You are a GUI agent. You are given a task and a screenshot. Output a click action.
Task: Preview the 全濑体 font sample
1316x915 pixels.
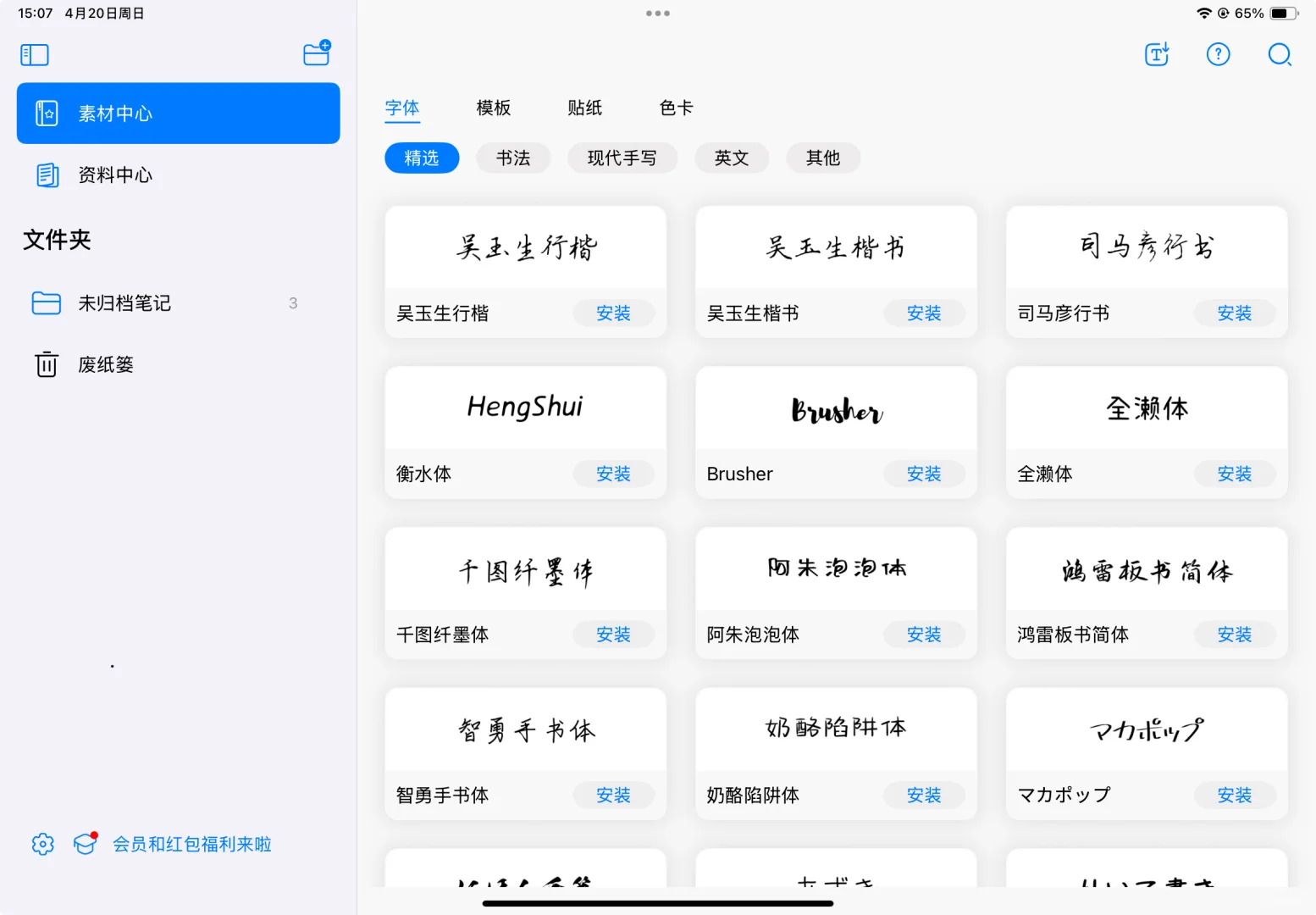(1147, 408)
